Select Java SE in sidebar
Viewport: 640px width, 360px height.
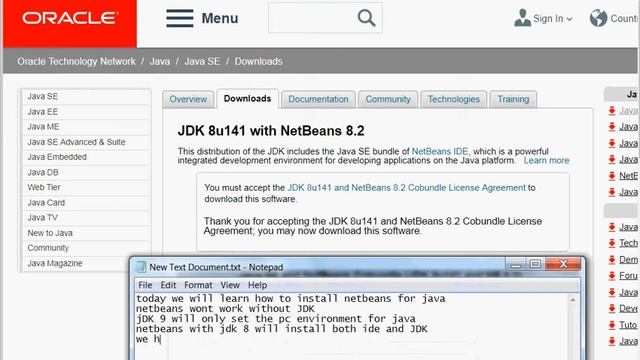86,96
